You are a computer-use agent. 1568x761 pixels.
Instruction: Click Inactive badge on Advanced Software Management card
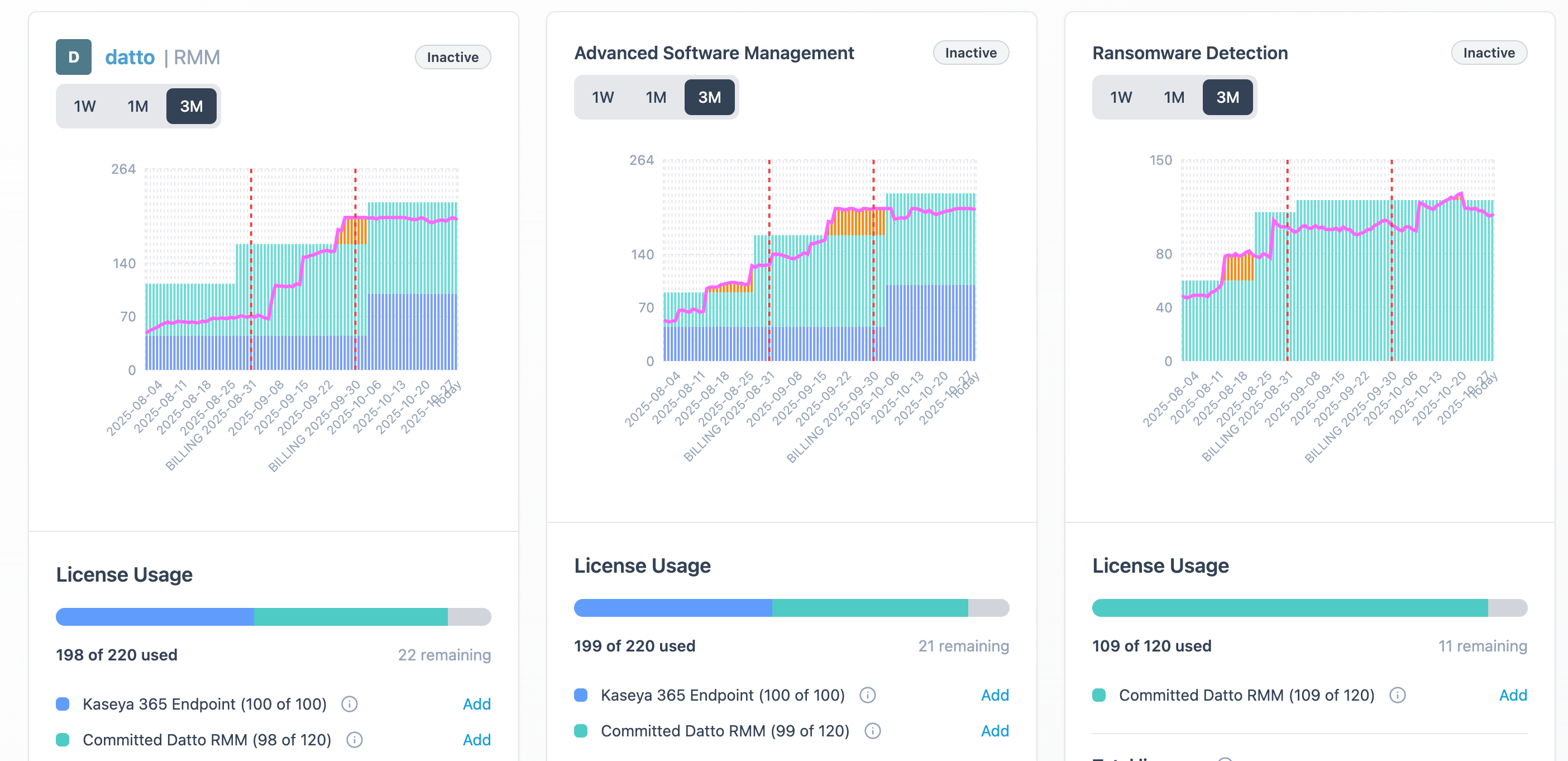coord(971,53)
